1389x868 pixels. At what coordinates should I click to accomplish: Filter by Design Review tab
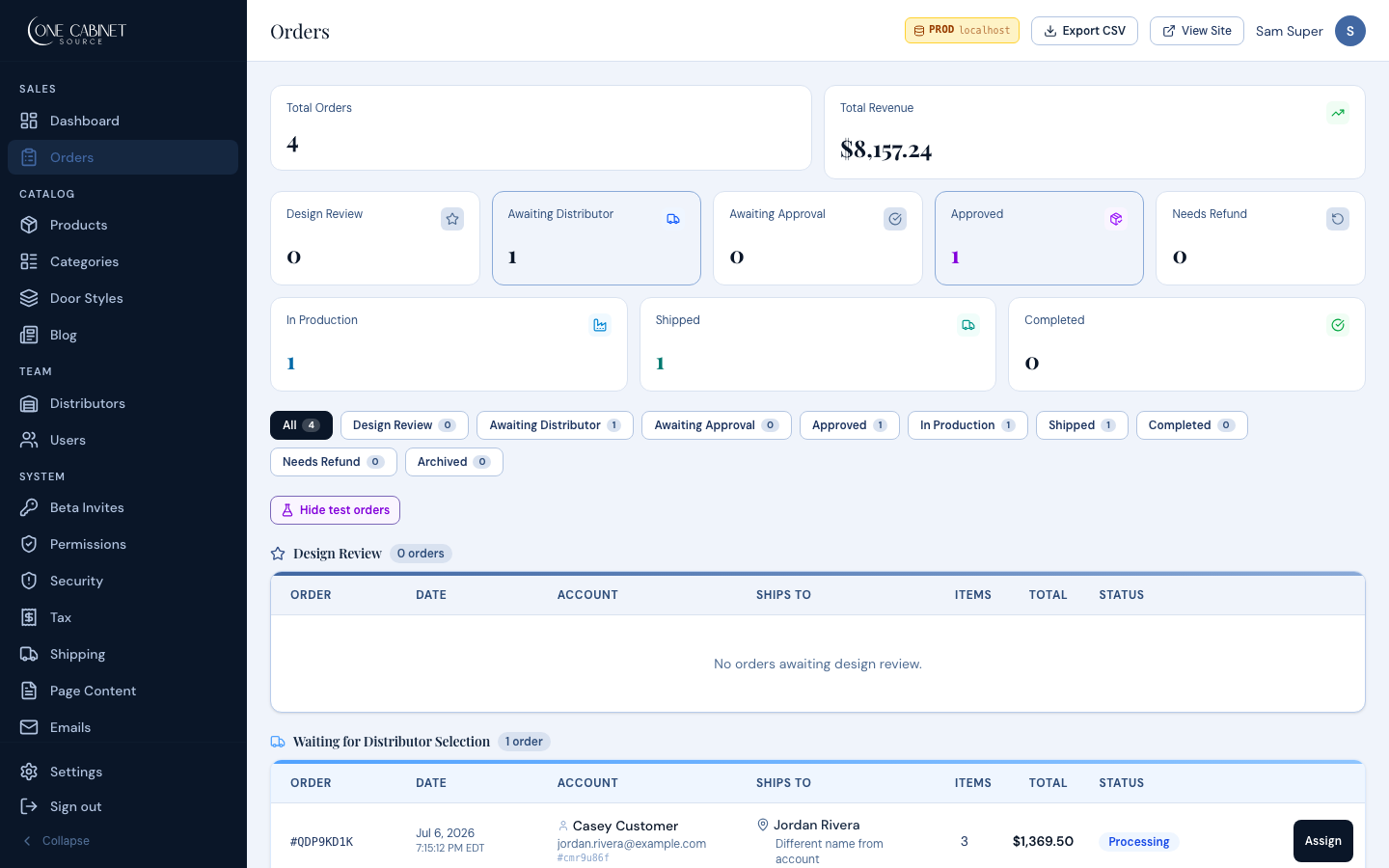(x=404, y=425)
